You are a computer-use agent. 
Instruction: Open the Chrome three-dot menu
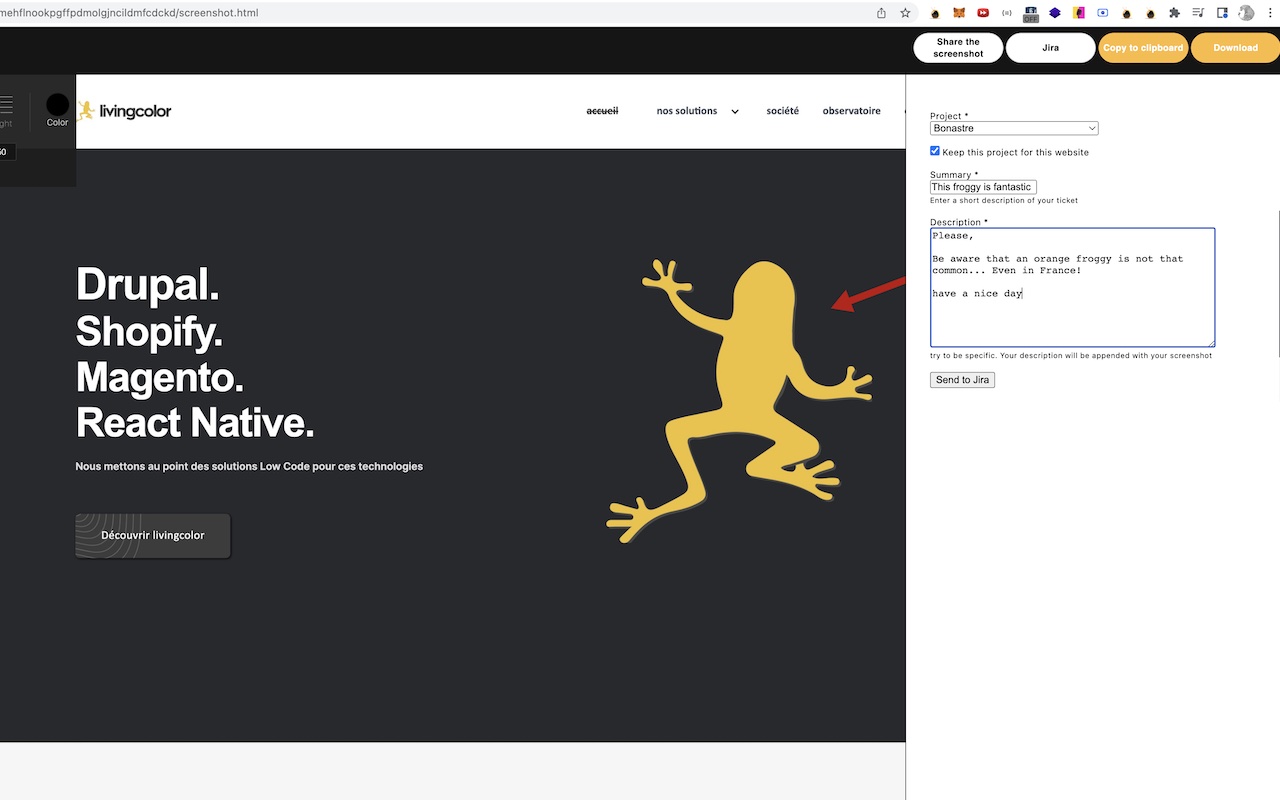click(1270, 13)
